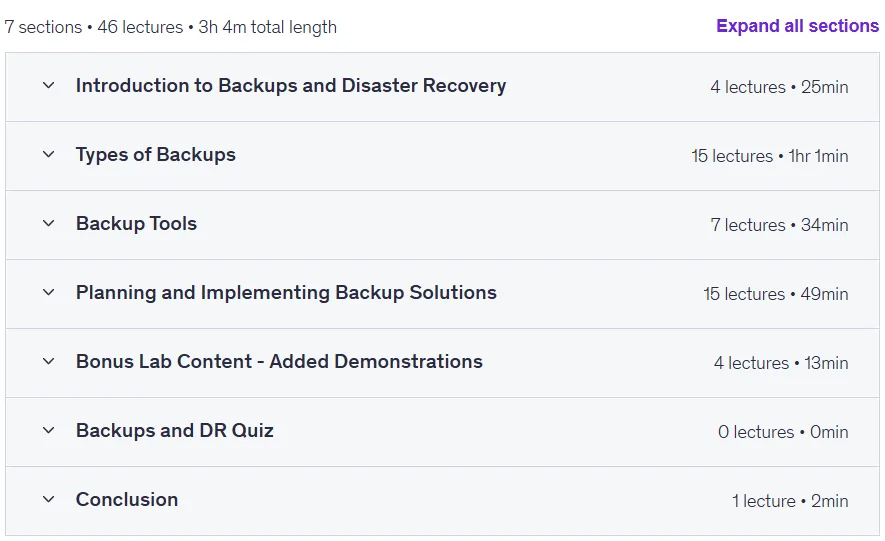Open chevron next to Types of Backups
This screenshot has width=885, height=541.
tap(49, 154)
